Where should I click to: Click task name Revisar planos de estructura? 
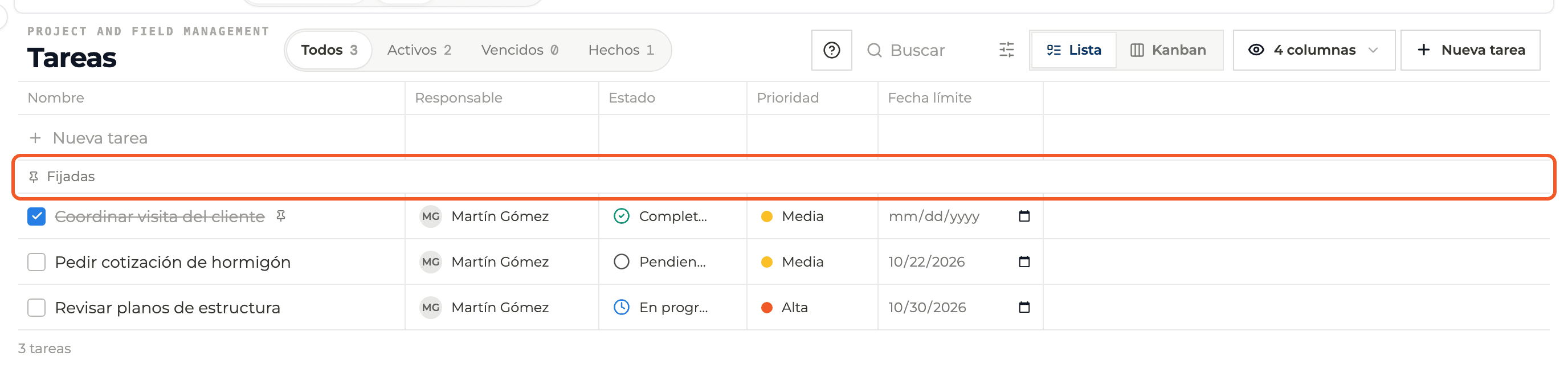pos(168,308)
